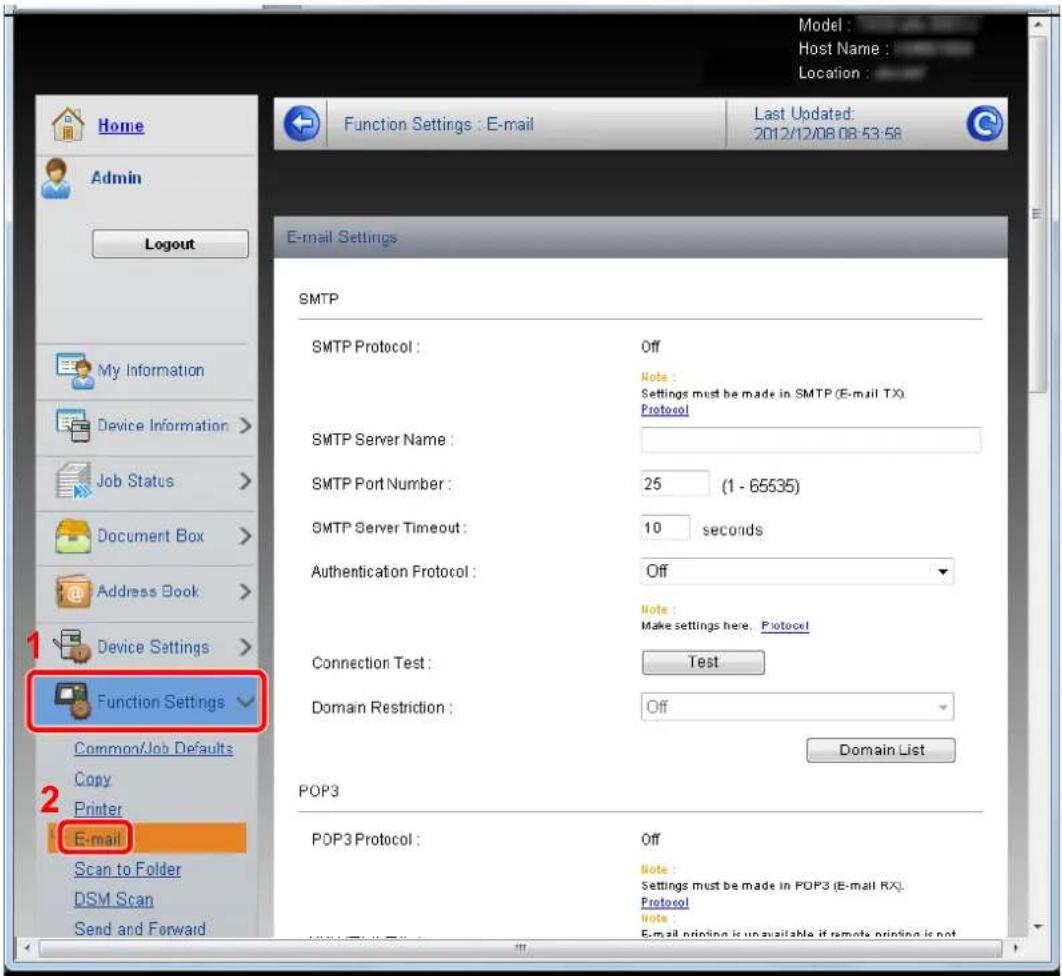Open the Scan to Folder link
Viewport: 1062px width, 976px height.
click(x=127, y=870)
